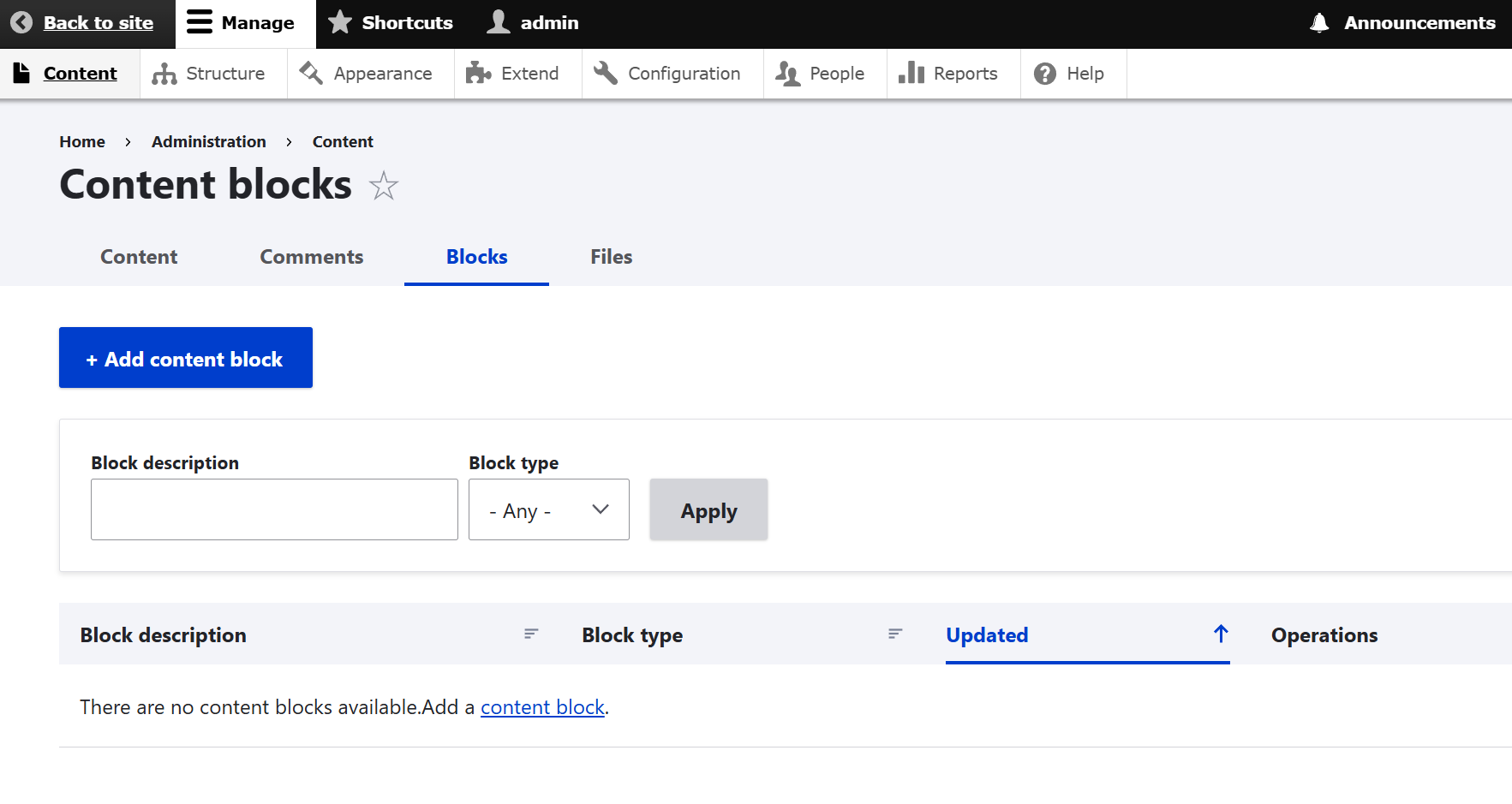Click the Structure icon in admin toolbar
Screen dimensions: 1512x804
click(x=164, y=74)
